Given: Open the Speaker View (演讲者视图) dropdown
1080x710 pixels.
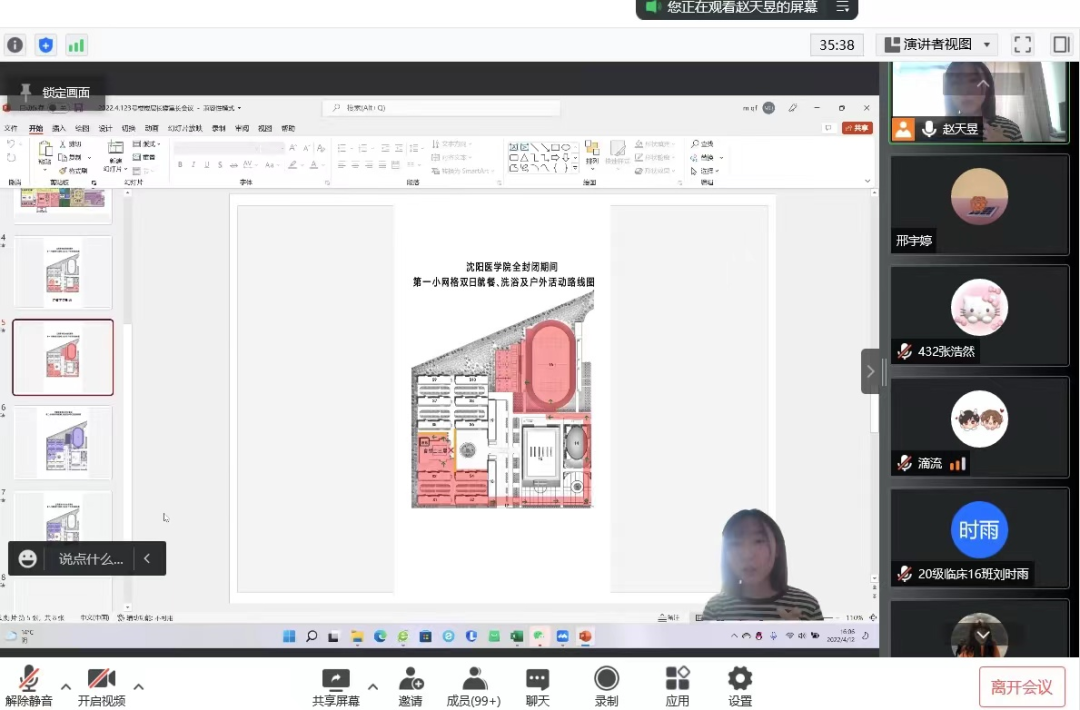Looking at the screenshot, I should [937, 44].
